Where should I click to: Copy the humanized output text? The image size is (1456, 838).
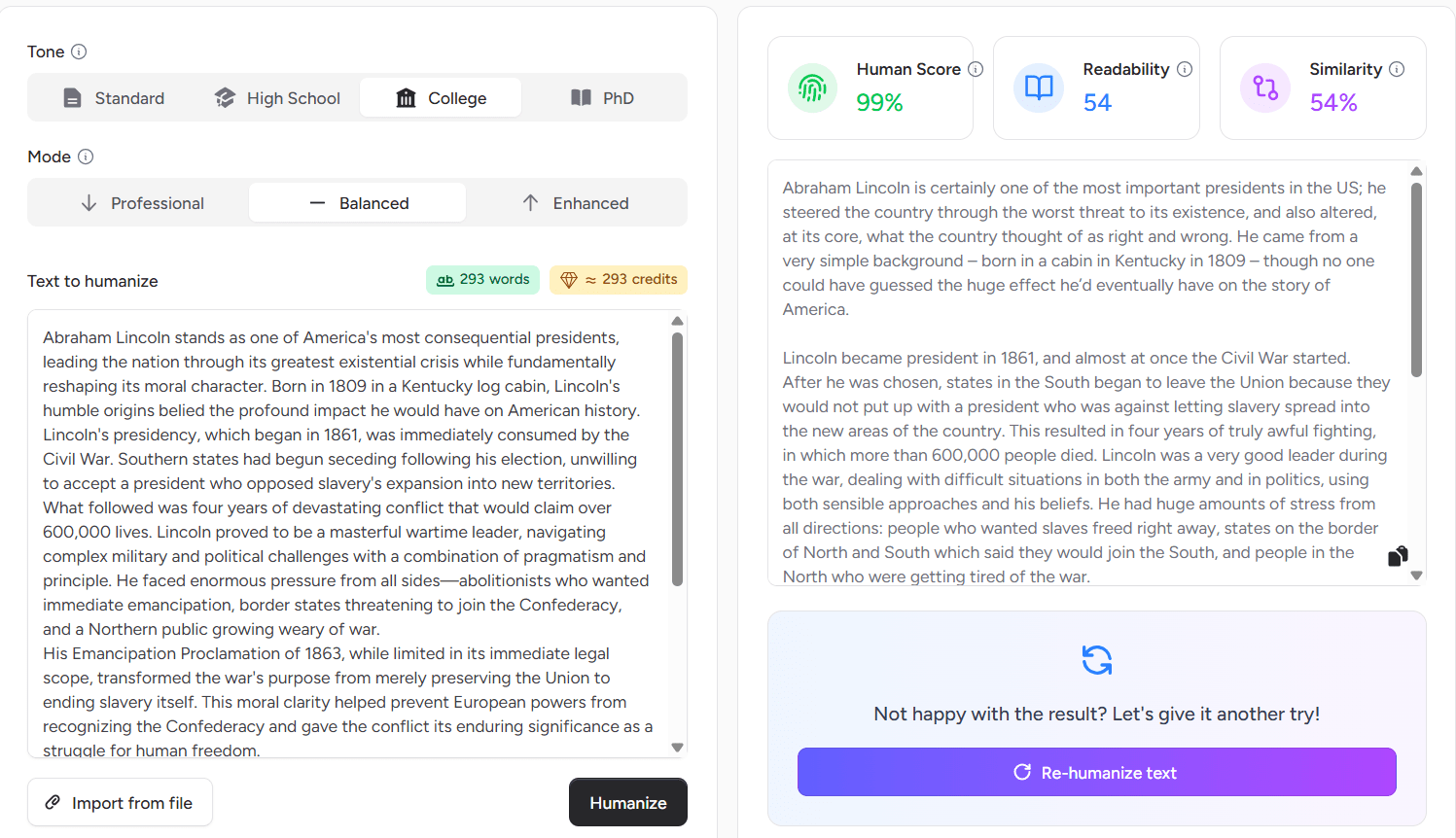coord(1398,556)
